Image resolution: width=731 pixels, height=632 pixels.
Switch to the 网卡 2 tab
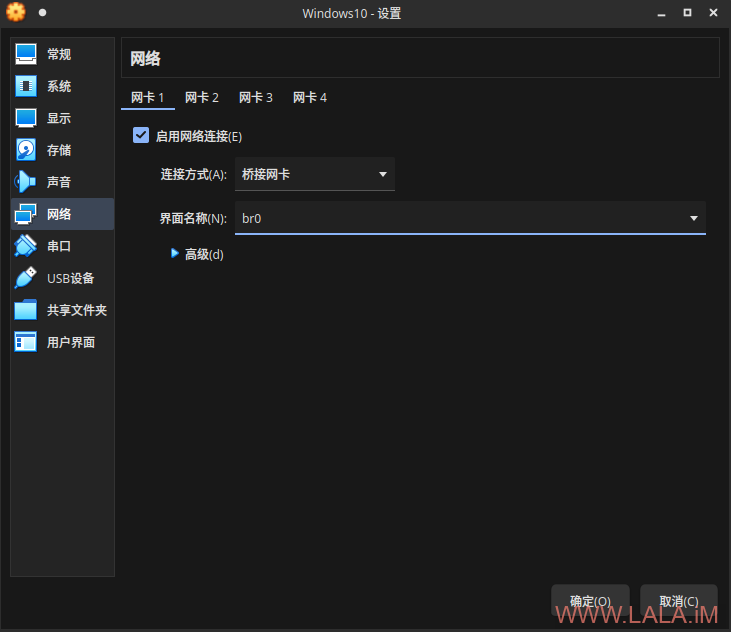[x=202, y=97]
